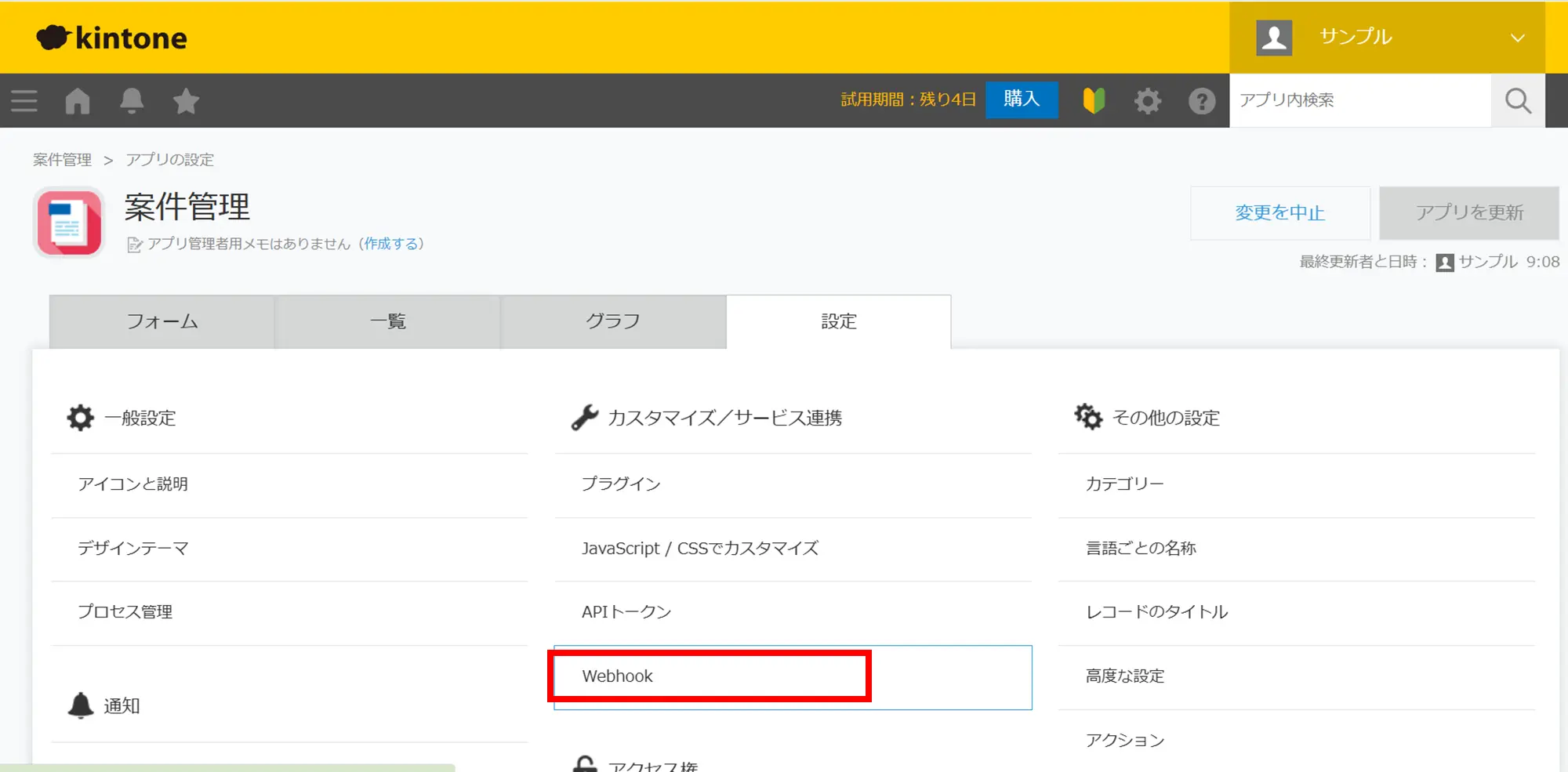Viewport: 1568px width, 772px height.
Task: Click the 作成する memo link
Action: [x=392, y=244]
